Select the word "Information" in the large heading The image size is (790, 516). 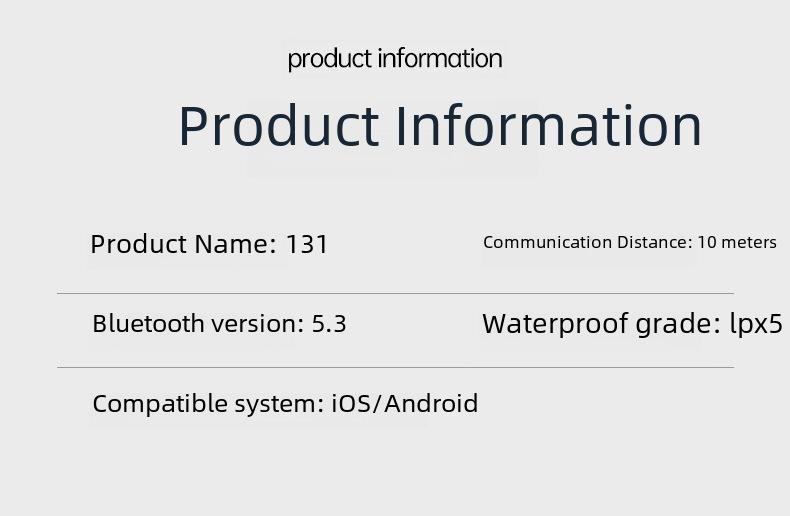[549, 125]
